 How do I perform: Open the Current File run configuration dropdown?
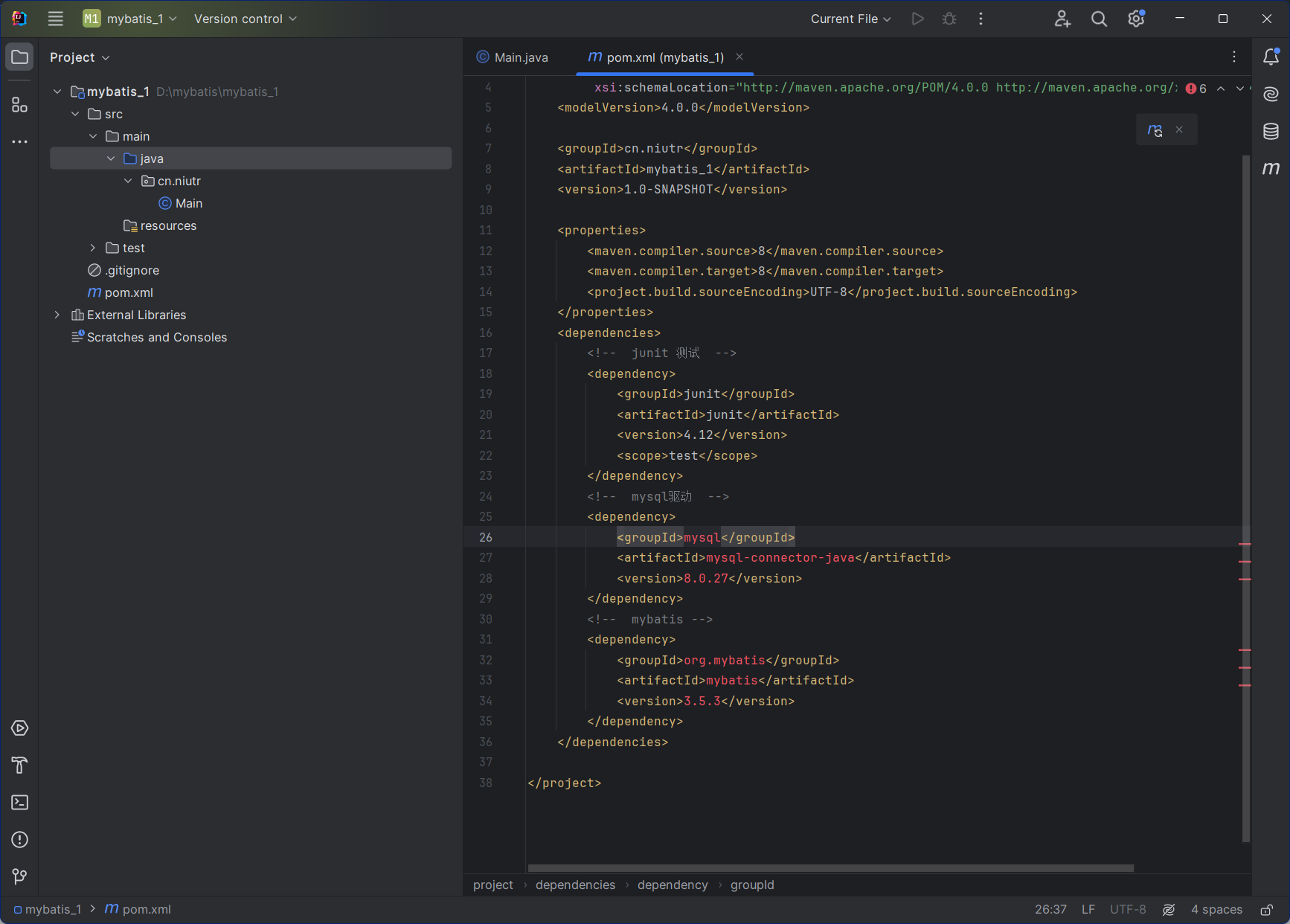pos(850,19)
